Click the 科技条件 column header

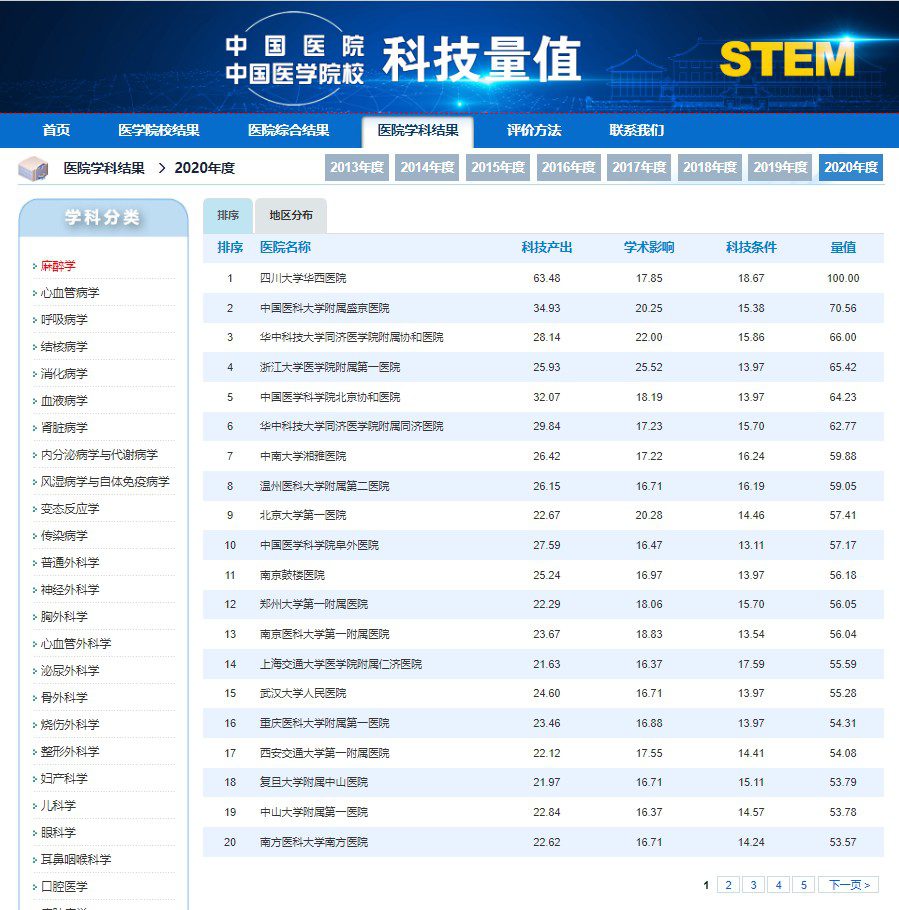coord(751,248)
